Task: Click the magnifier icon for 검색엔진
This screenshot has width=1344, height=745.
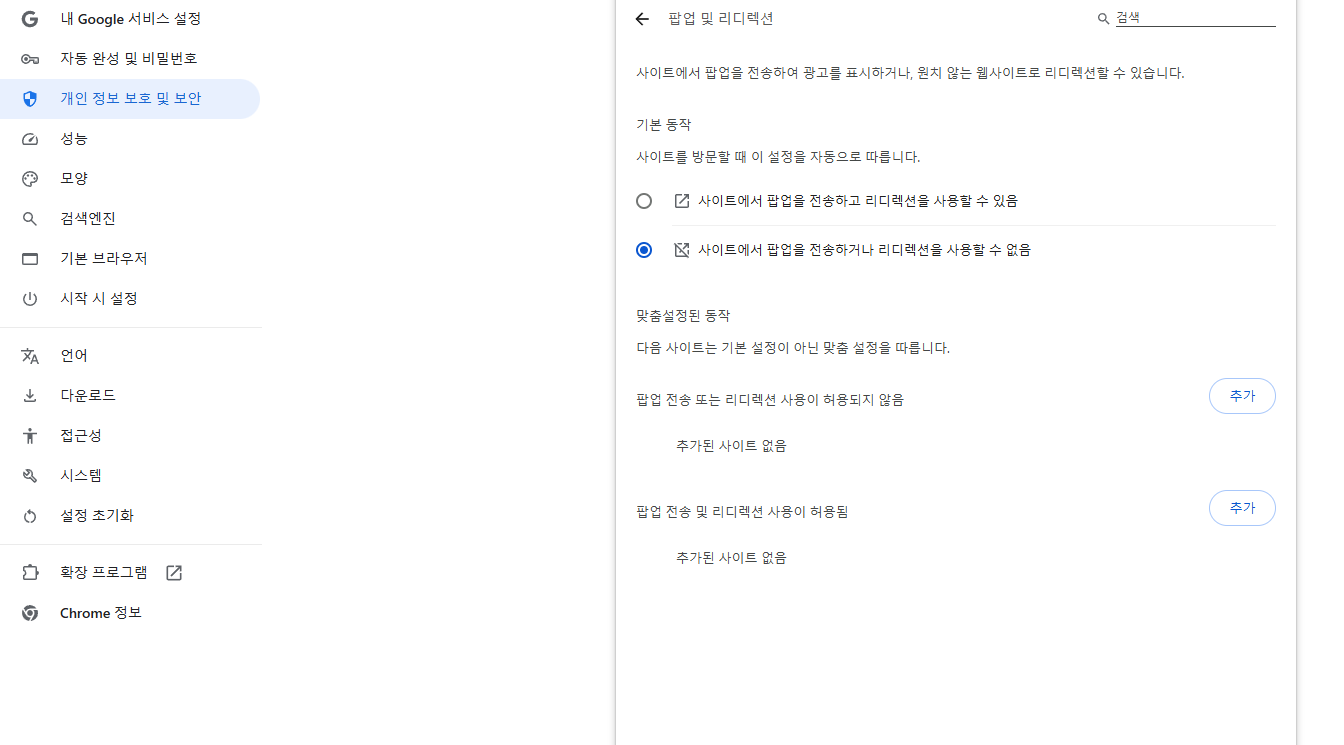Action: pyautogui.click(x=30, y=219)
